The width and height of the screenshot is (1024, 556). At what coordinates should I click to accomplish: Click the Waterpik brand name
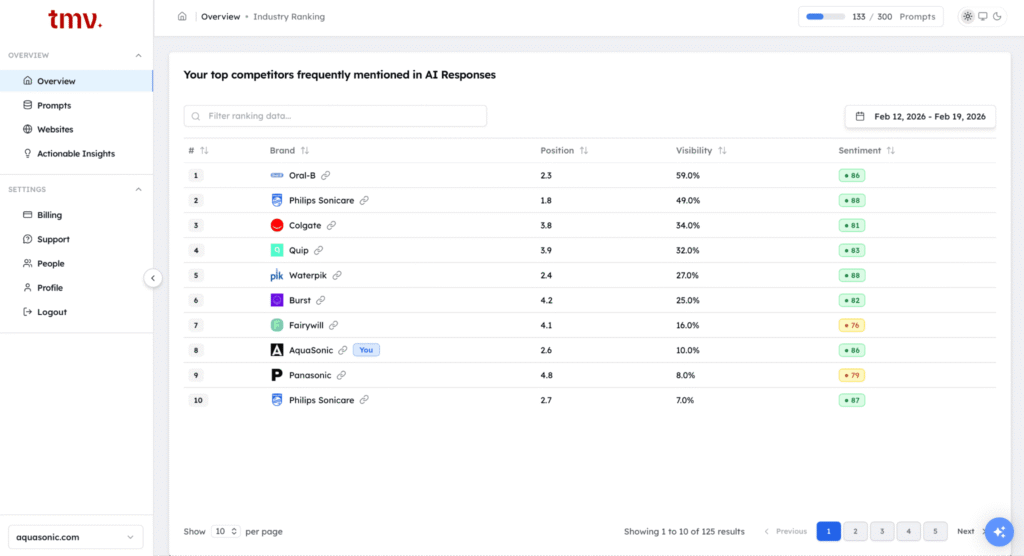tap(308, 275)
